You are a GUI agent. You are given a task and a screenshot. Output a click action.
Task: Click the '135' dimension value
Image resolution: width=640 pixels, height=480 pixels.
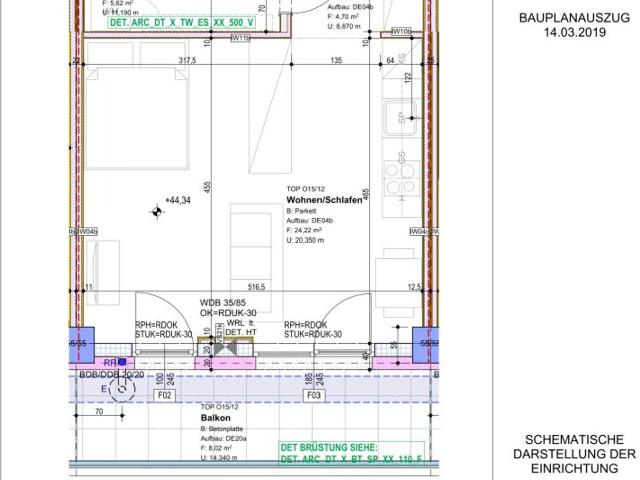[336, 60]
